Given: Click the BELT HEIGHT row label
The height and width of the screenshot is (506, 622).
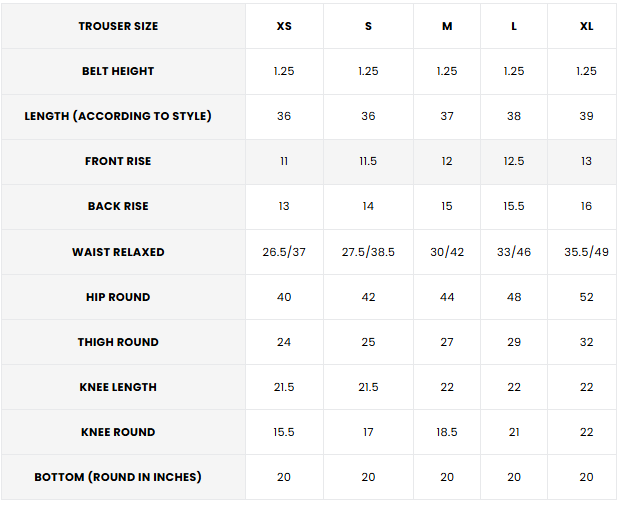Looking at the screenshot, I should pos(118,71).
